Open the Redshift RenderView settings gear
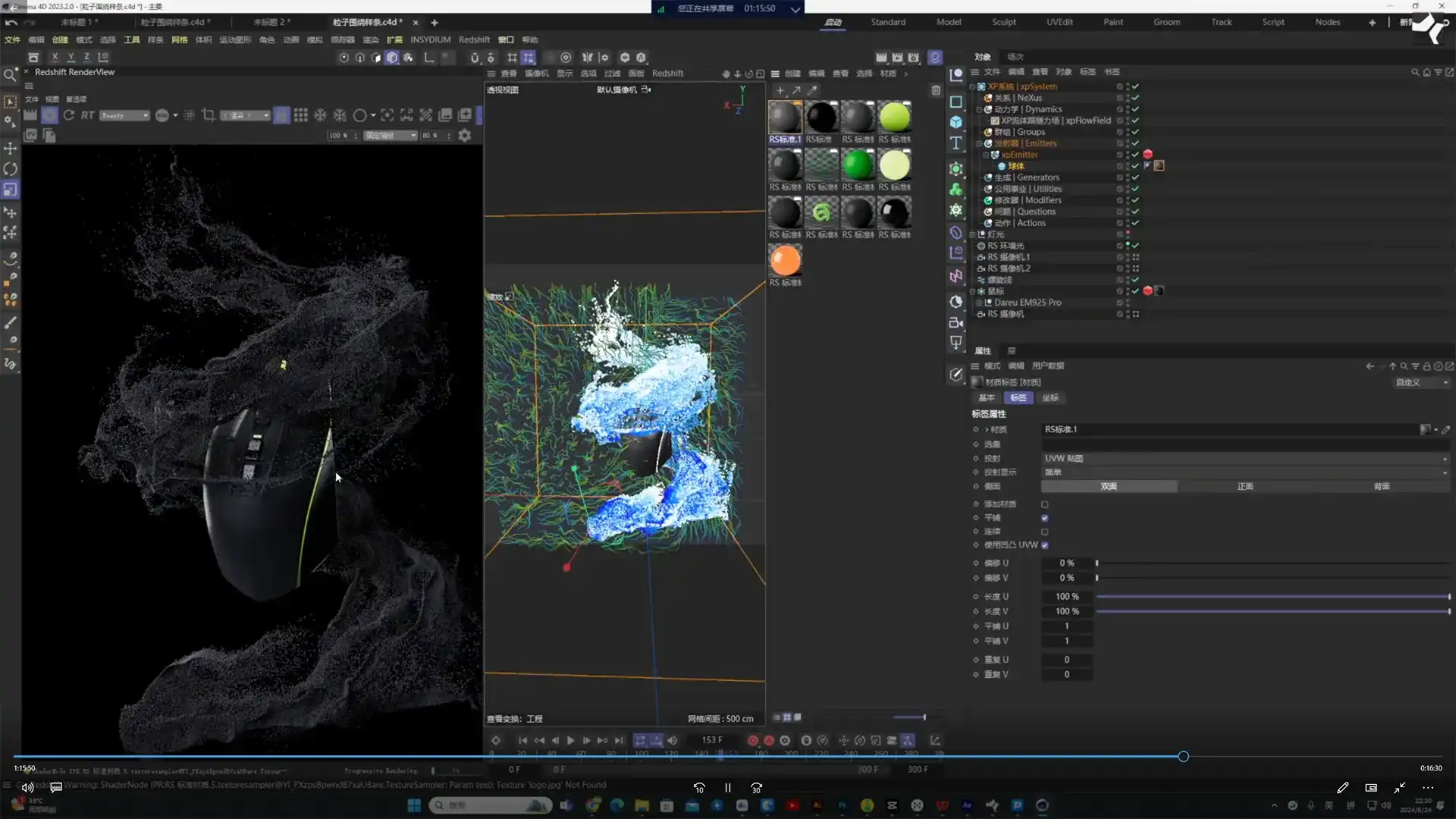 (465, 135)
